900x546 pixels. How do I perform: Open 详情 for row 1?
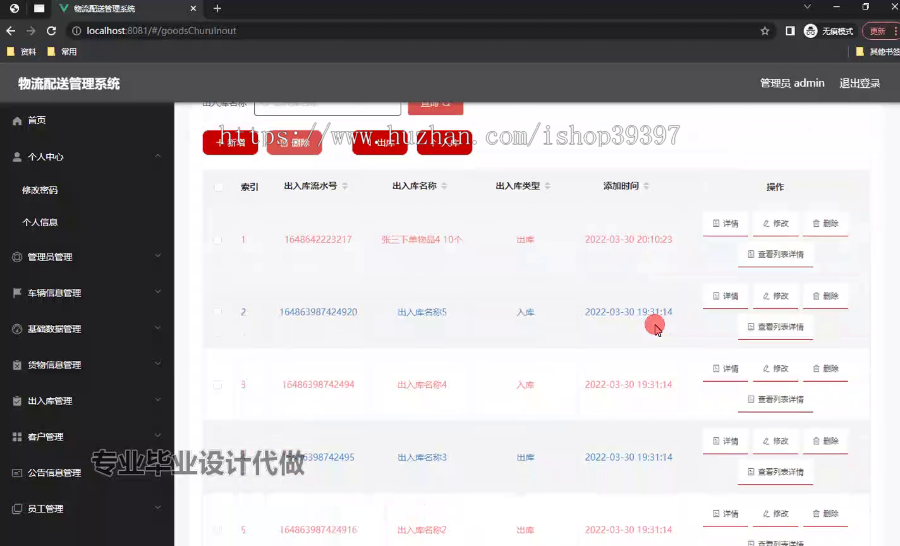coord(726,223)
